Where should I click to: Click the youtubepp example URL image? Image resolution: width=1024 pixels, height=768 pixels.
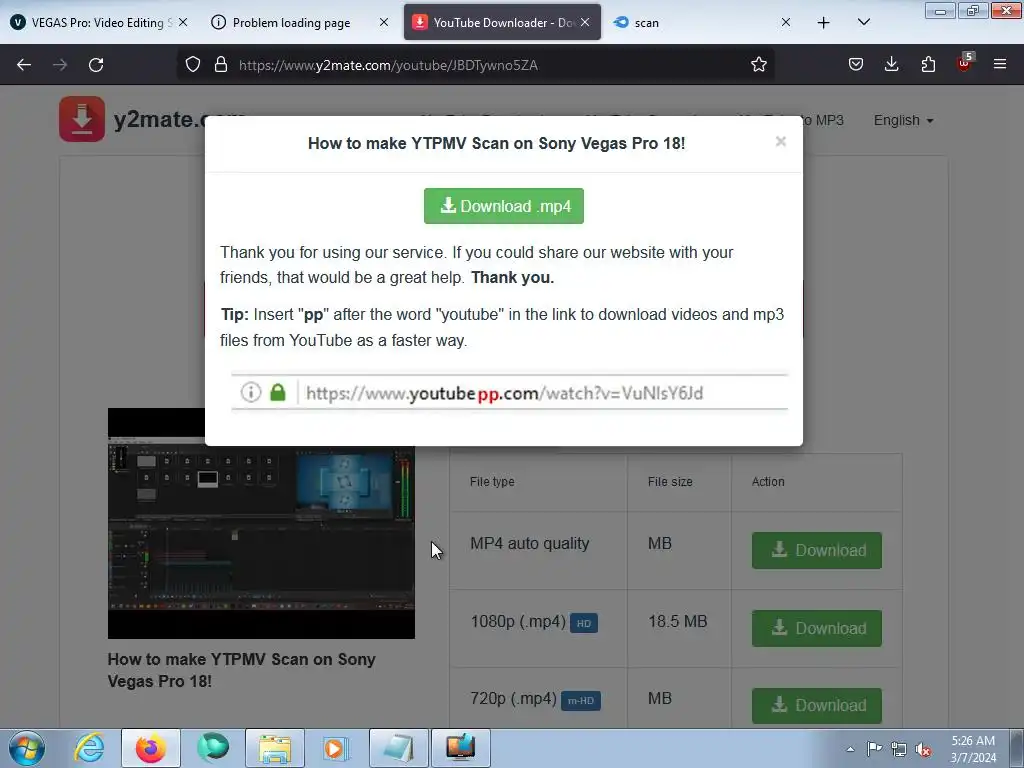point(509,392)
